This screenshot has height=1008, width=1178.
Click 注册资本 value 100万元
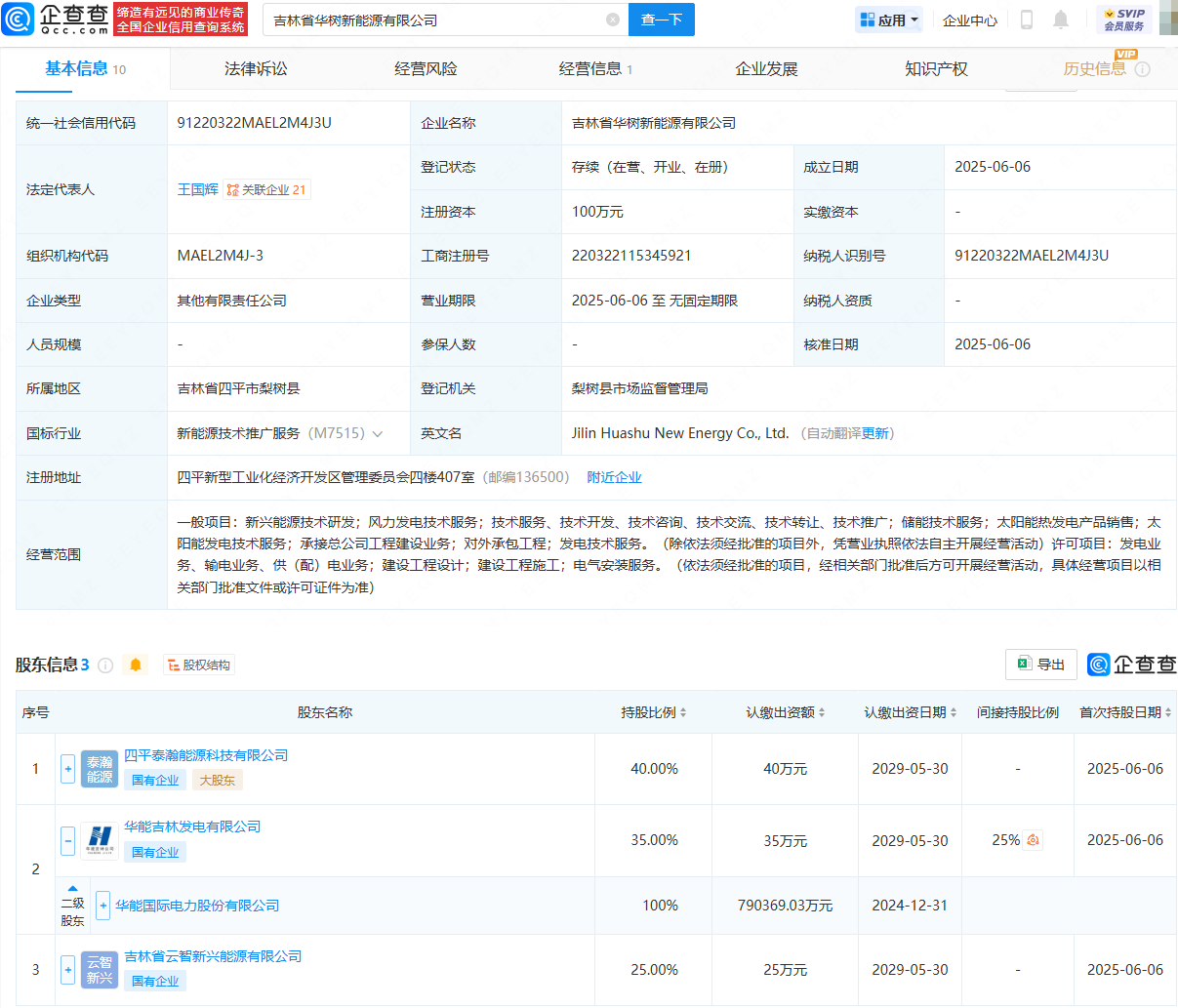(597, 212)
